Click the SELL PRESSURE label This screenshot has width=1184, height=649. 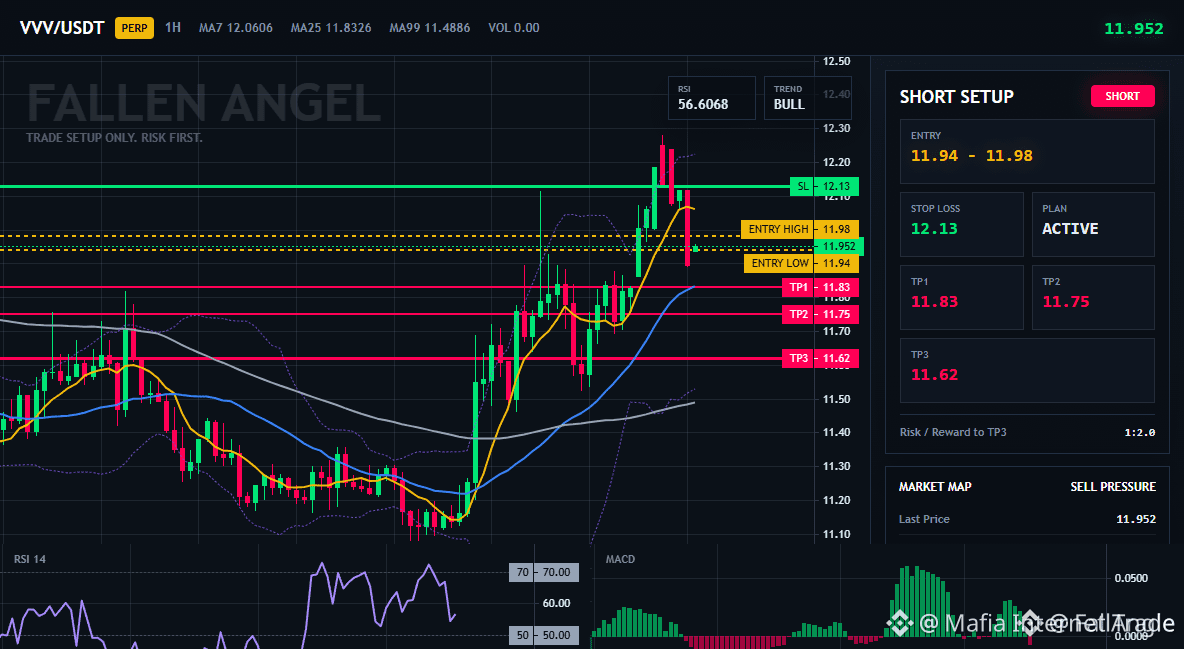1112,487
